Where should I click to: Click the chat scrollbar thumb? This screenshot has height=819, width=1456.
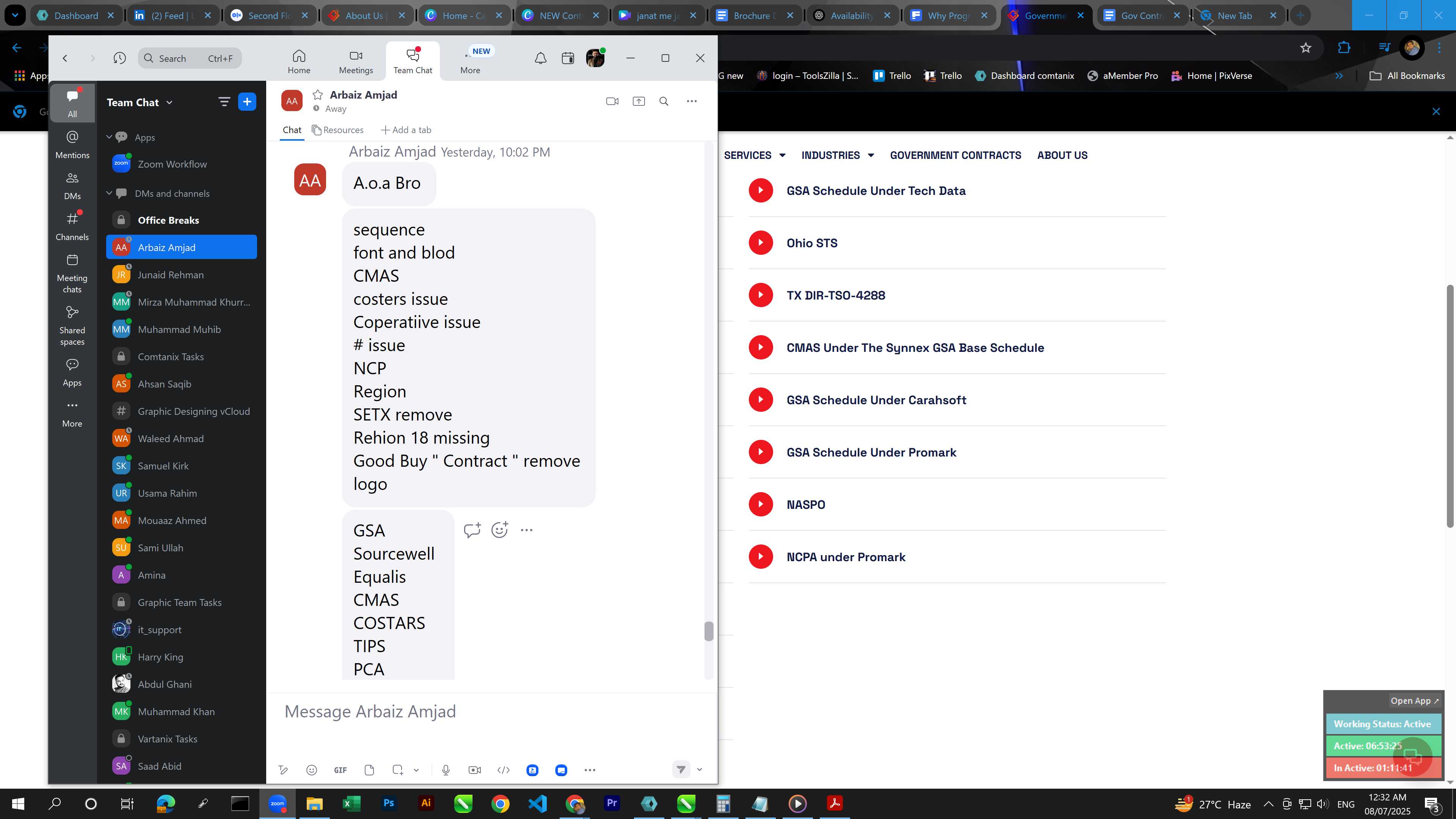709,631
